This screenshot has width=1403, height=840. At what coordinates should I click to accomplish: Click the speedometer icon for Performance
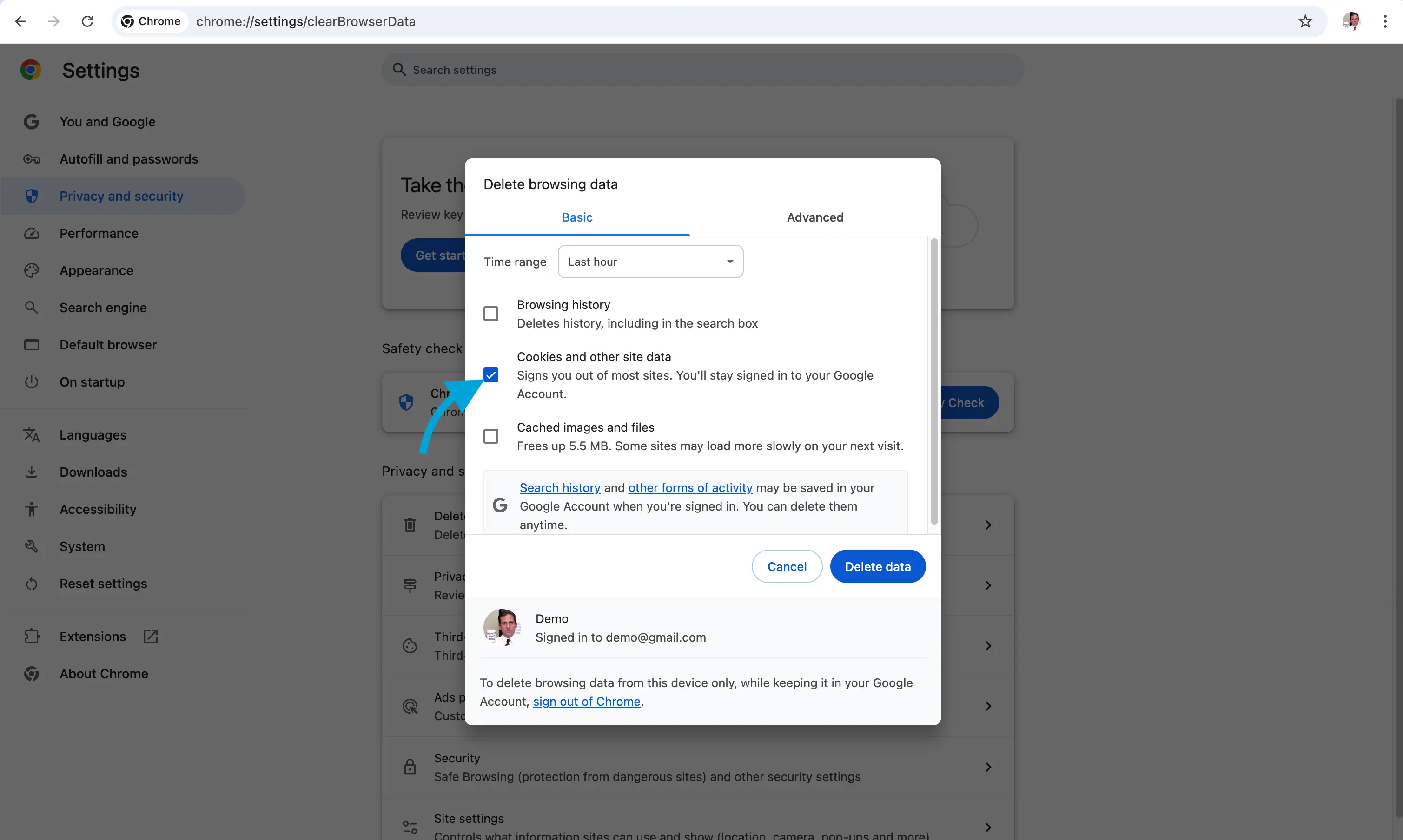point(32,233)
